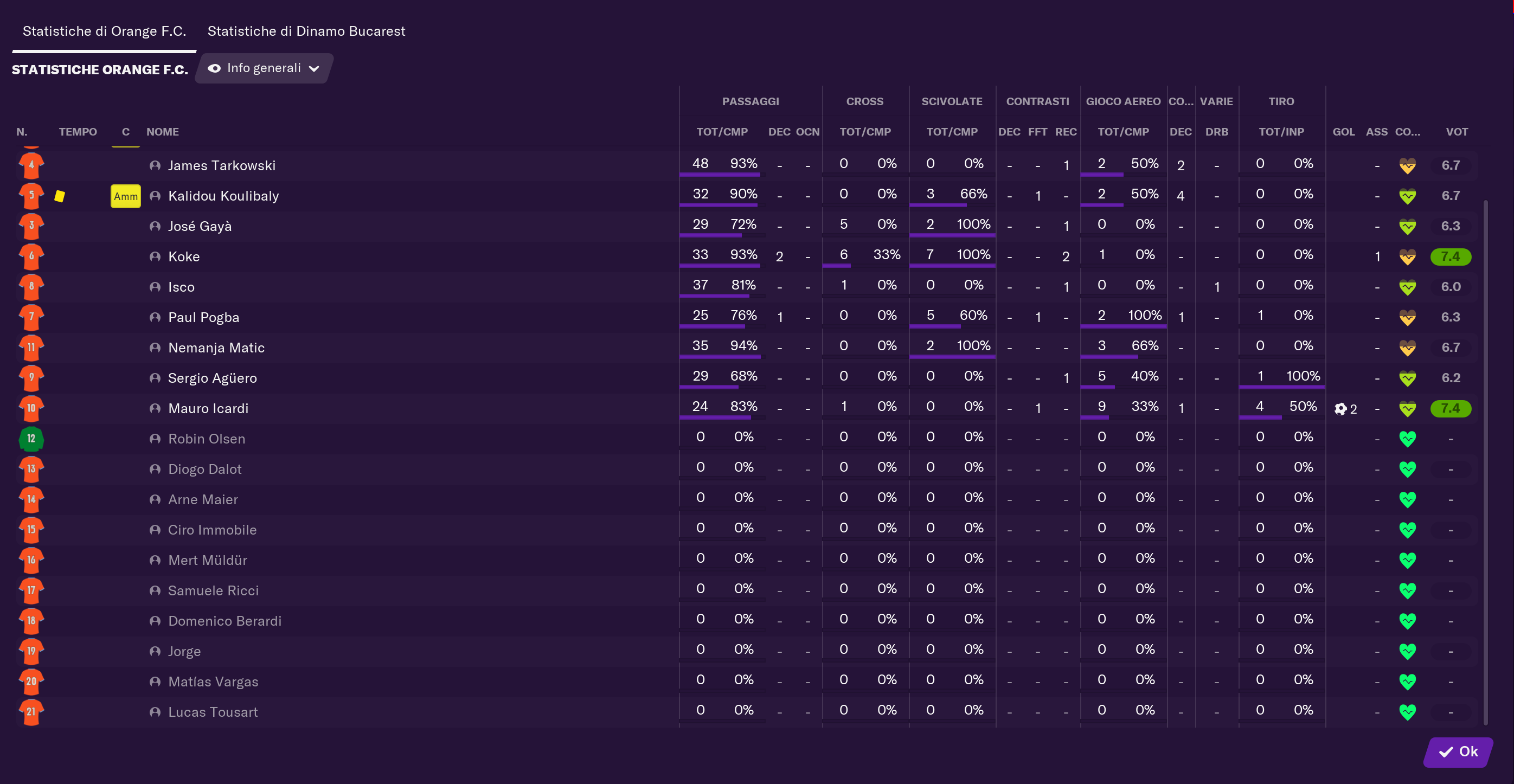
Task: Click James Tarkowski's orange condition heart icon
Action: (1407, 166)
